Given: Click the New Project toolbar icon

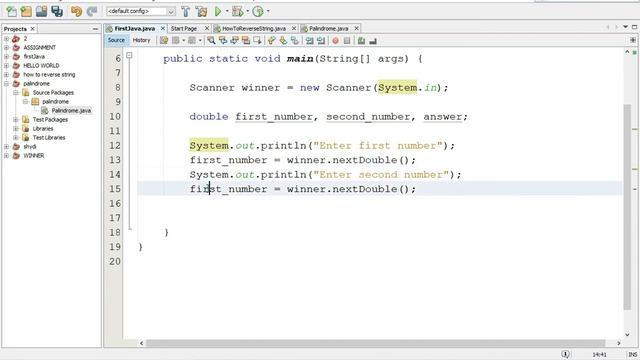Looking at the screenshot, I should (x=26, y=11).
